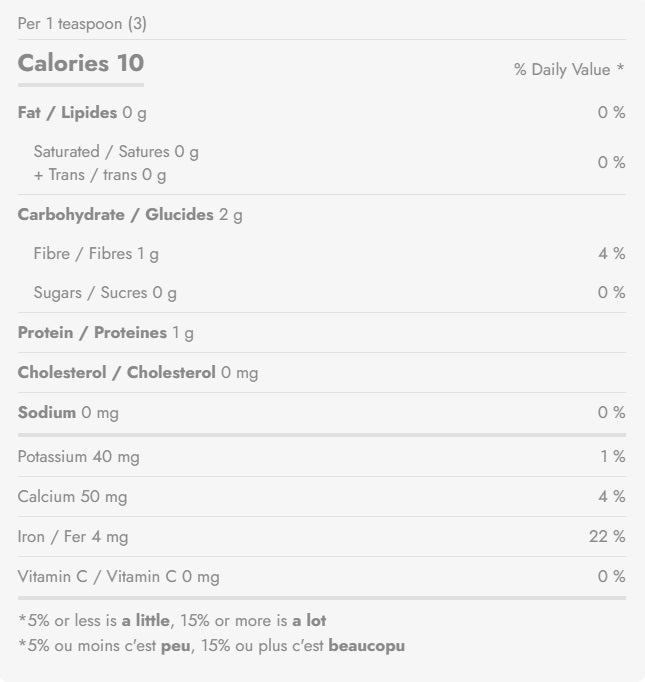The height and width of the screenshot is (682, 645).
Task: Select the Fat / Lipides row label
Action: (82, 113)
